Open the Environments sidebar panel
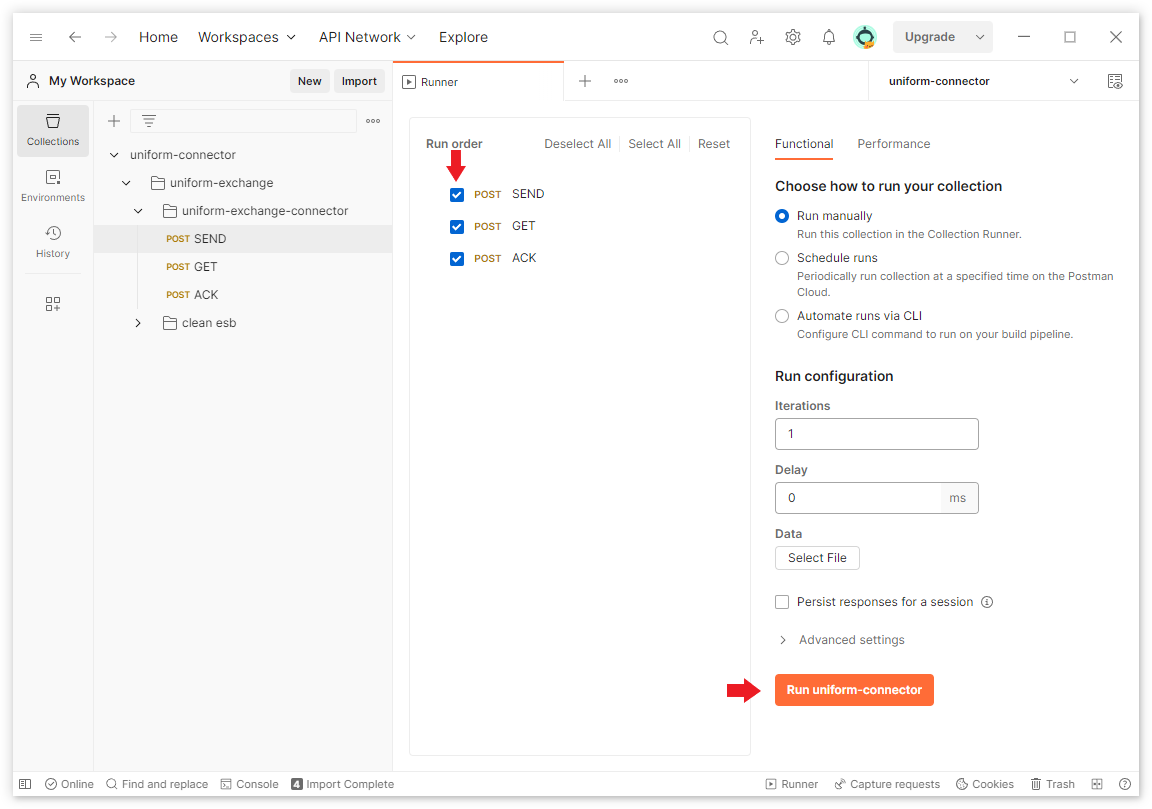The width and height of the screenshot is (1152, 809). (x=52, y=185)
